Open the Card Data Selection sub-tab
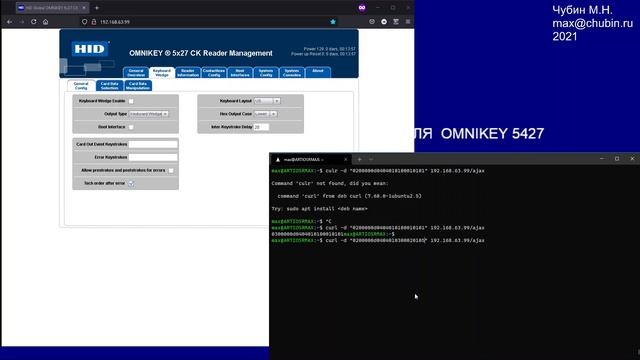This screenshot has width=640, height=360. [109, 86]
